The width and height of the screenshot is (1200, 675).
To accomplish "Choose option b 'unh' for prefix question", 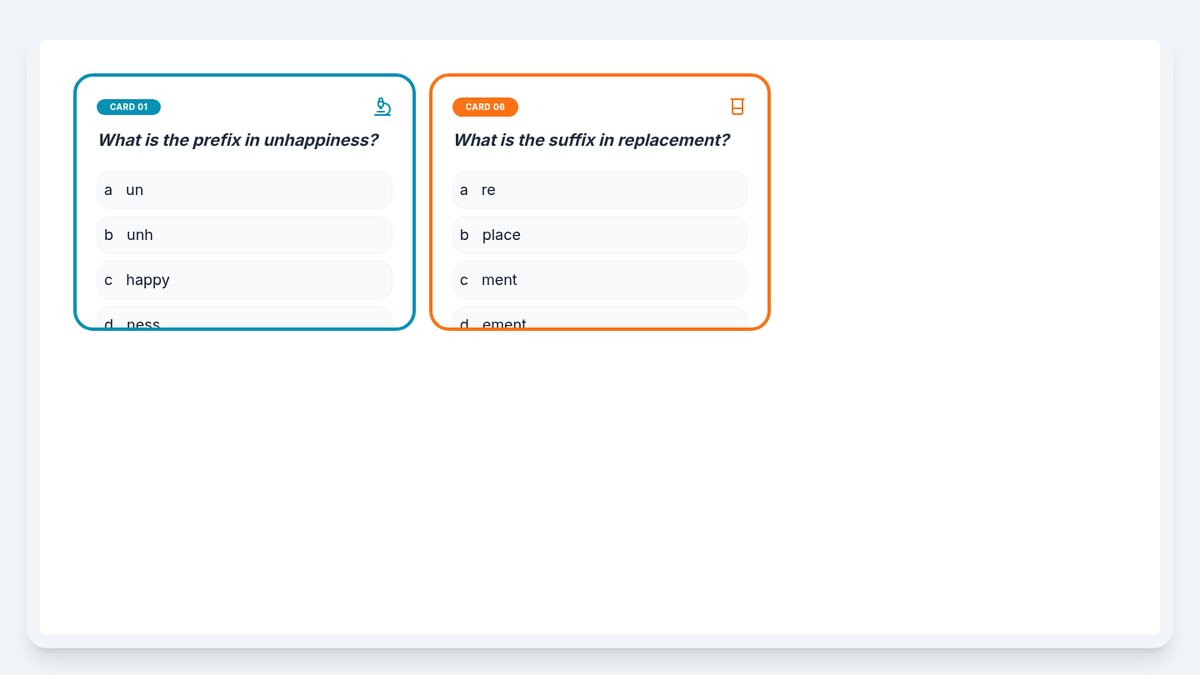I will (244, 235).
